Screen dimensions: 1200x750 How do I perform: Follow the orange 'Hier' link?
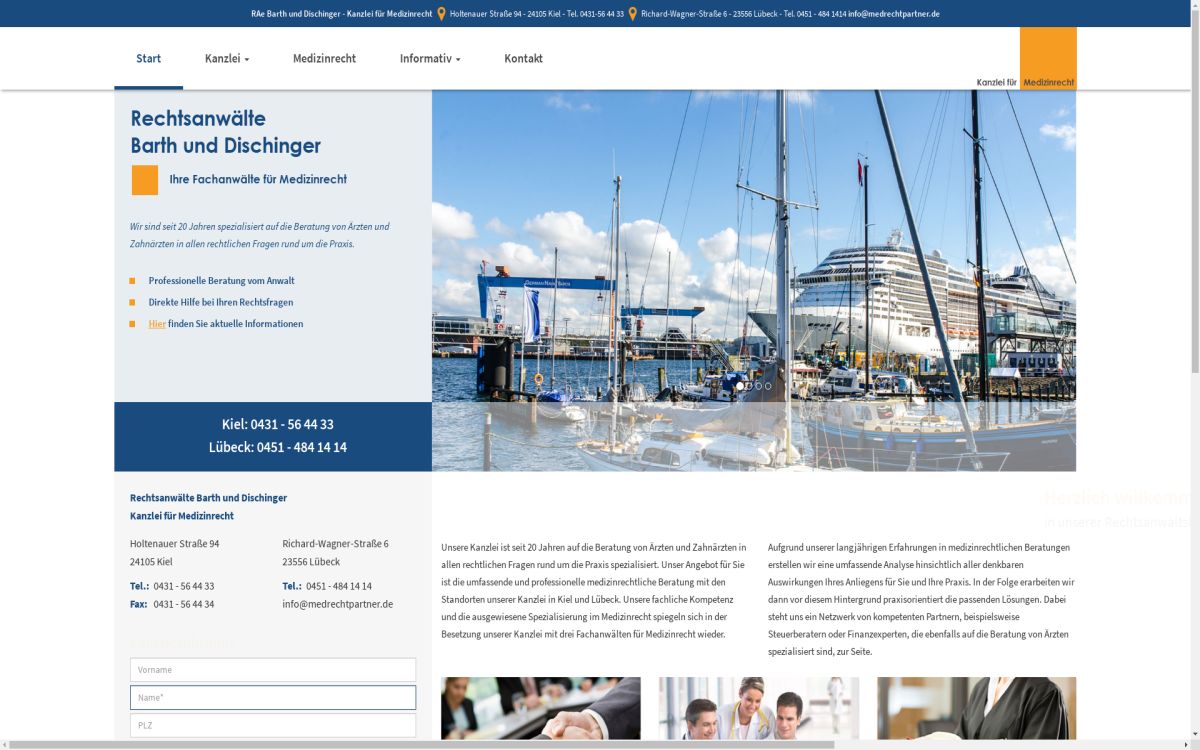[x=157, y=324]
